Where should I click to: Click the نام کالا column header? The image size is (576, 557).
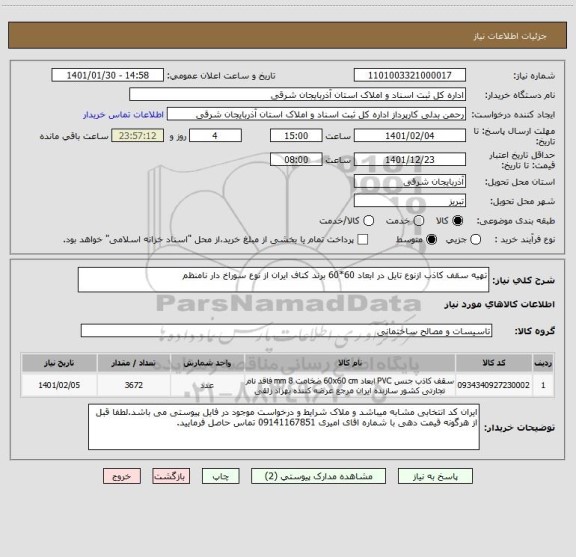point(350,363)
